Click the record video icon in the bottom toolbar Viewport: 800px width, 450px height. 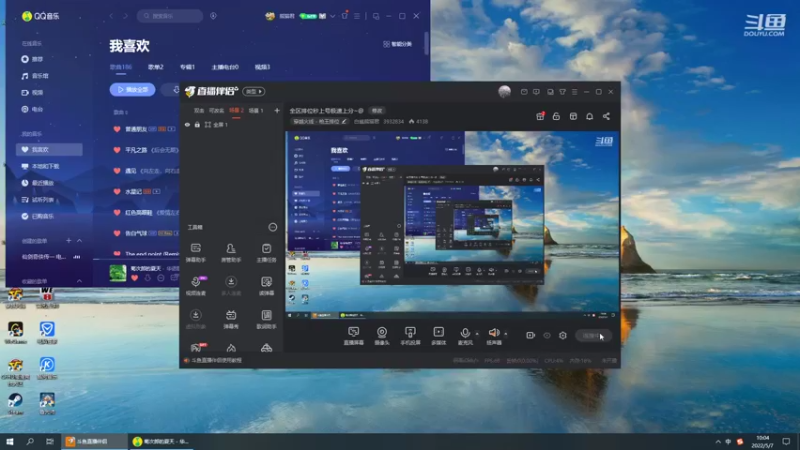[x=531, y=335]
